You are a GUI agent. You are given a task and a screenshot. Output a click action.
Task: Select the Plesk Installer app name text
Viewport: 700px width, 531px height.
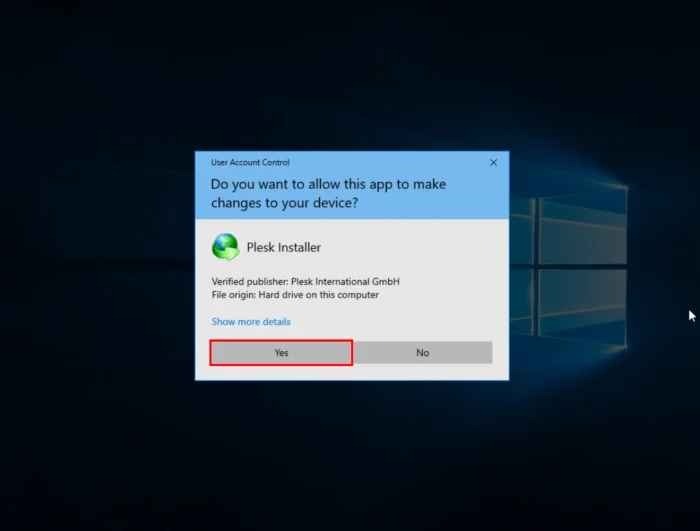tap(283, 247)
